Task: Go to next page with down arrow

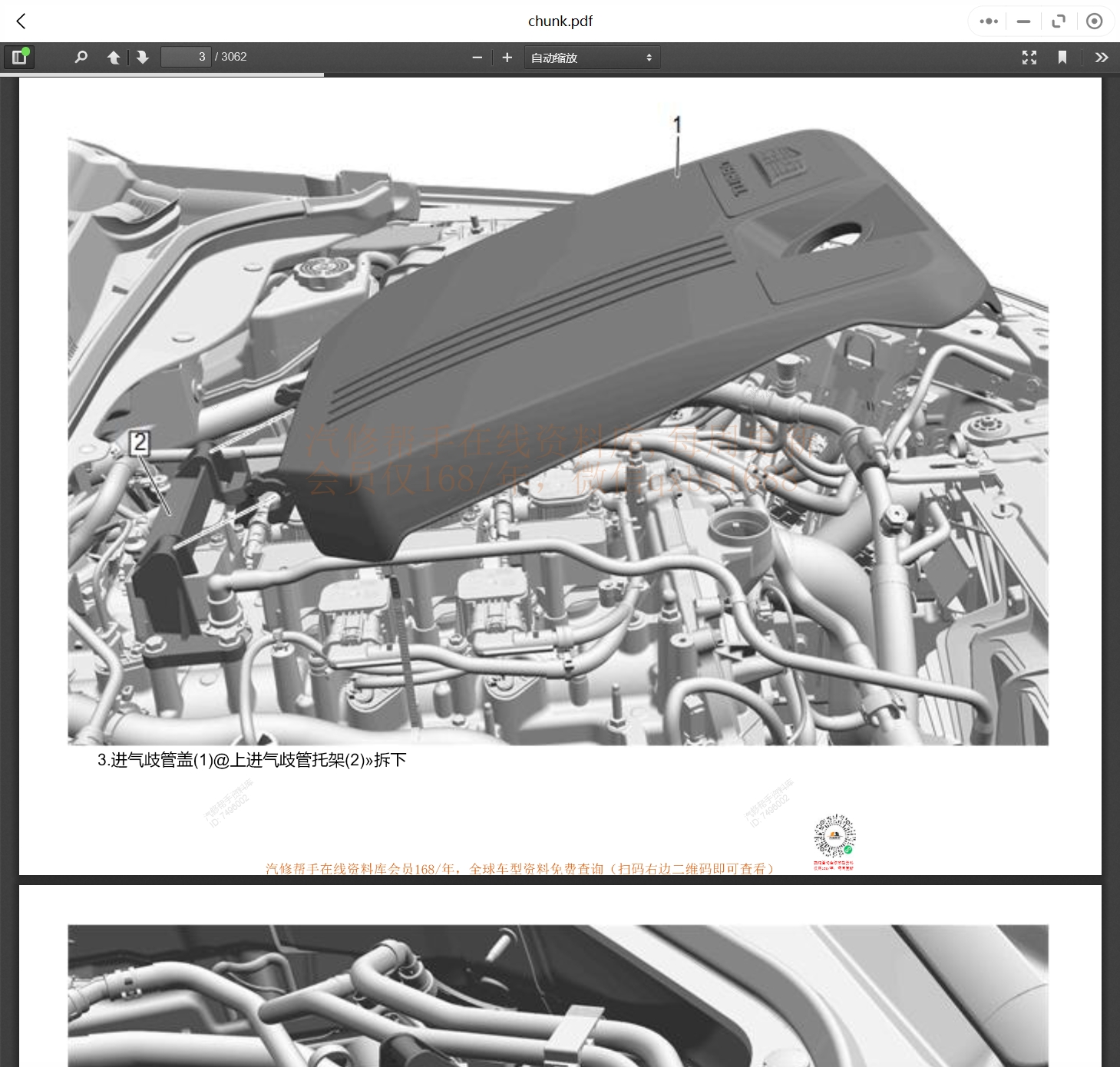Action: coord(143,58)
